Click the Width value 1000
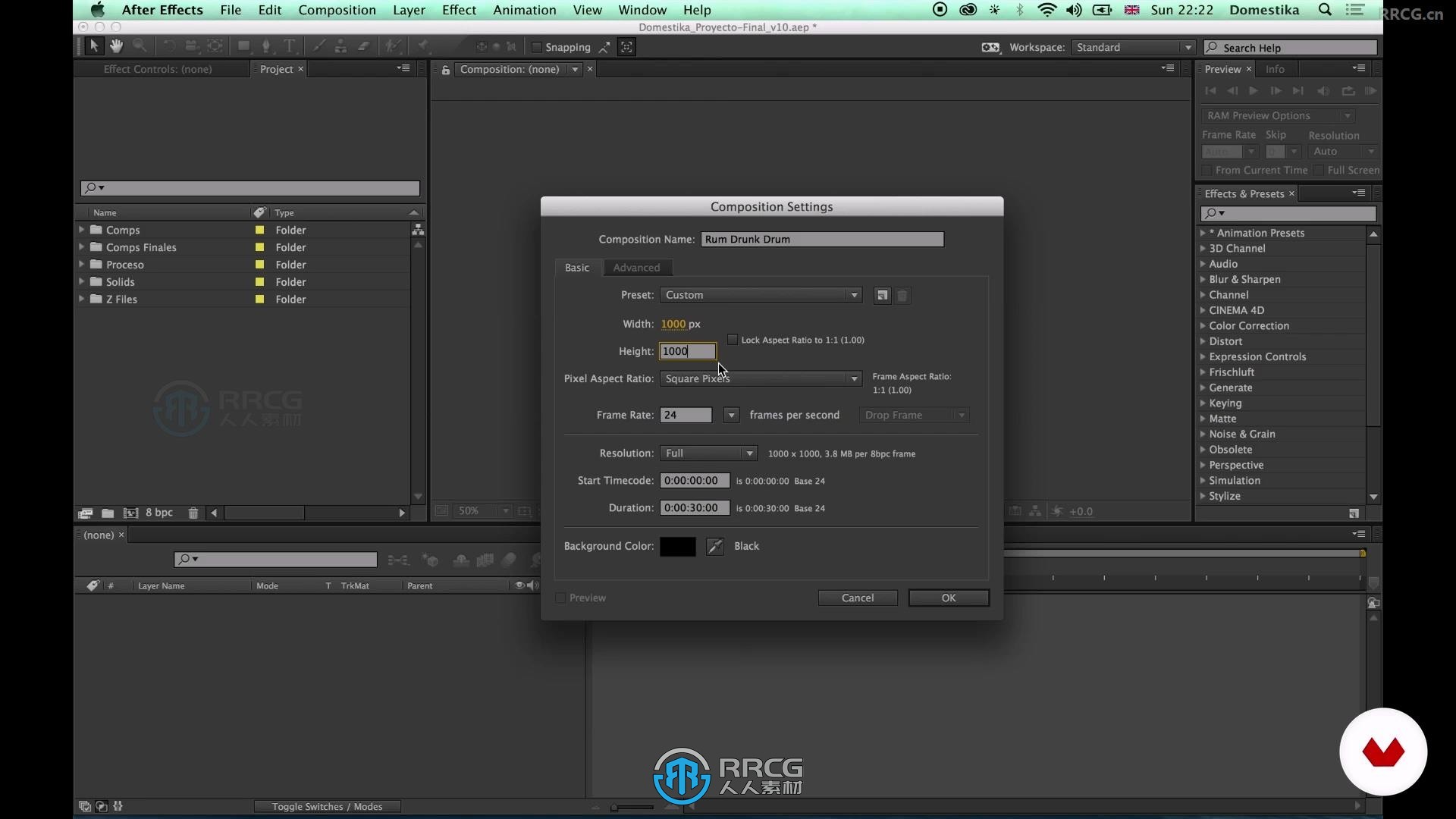This screenshot has height=819, width=1456. (673, 324)
